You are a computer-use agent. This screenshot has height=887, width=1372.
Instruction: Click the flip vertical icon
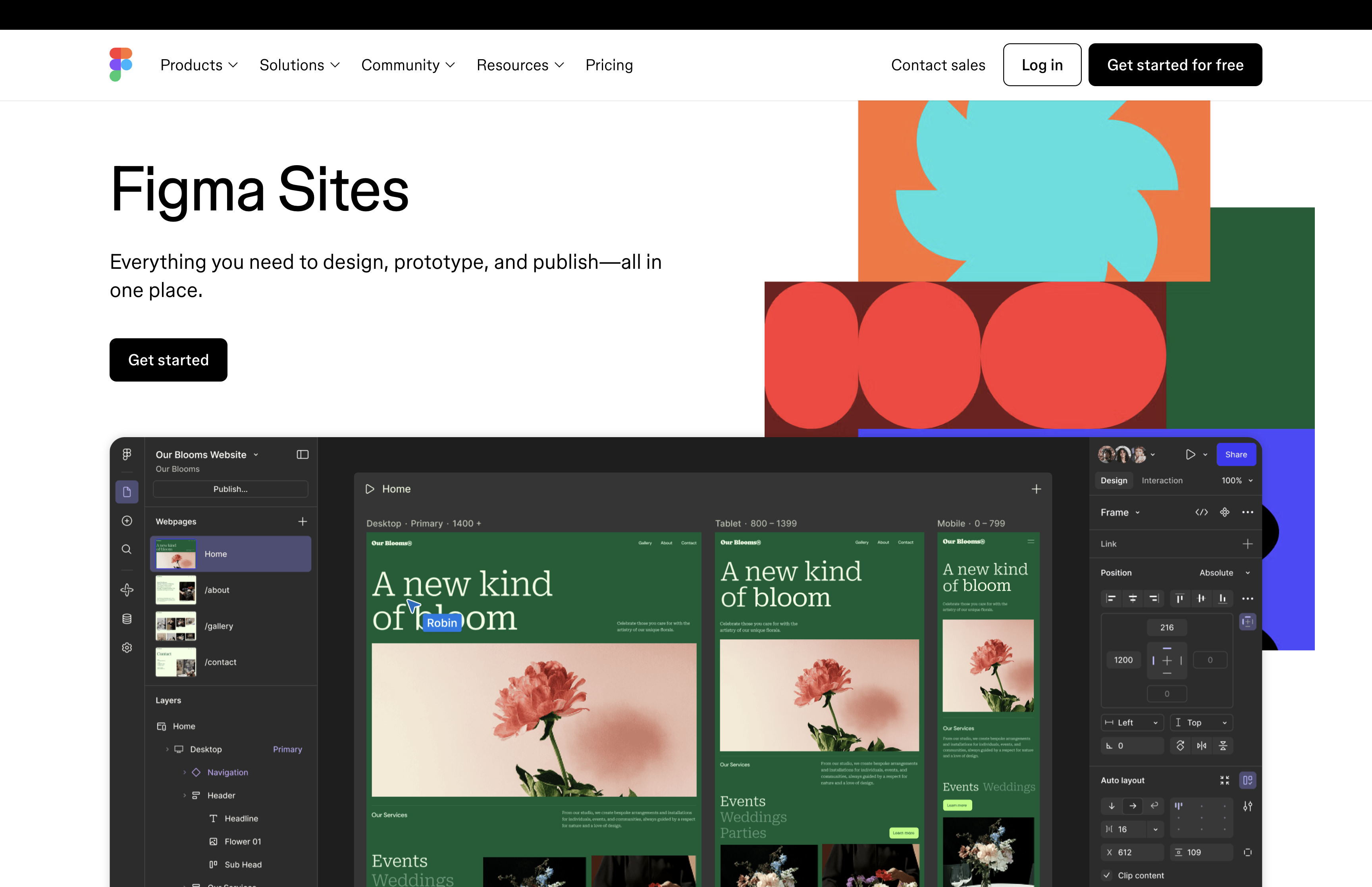1223,745
